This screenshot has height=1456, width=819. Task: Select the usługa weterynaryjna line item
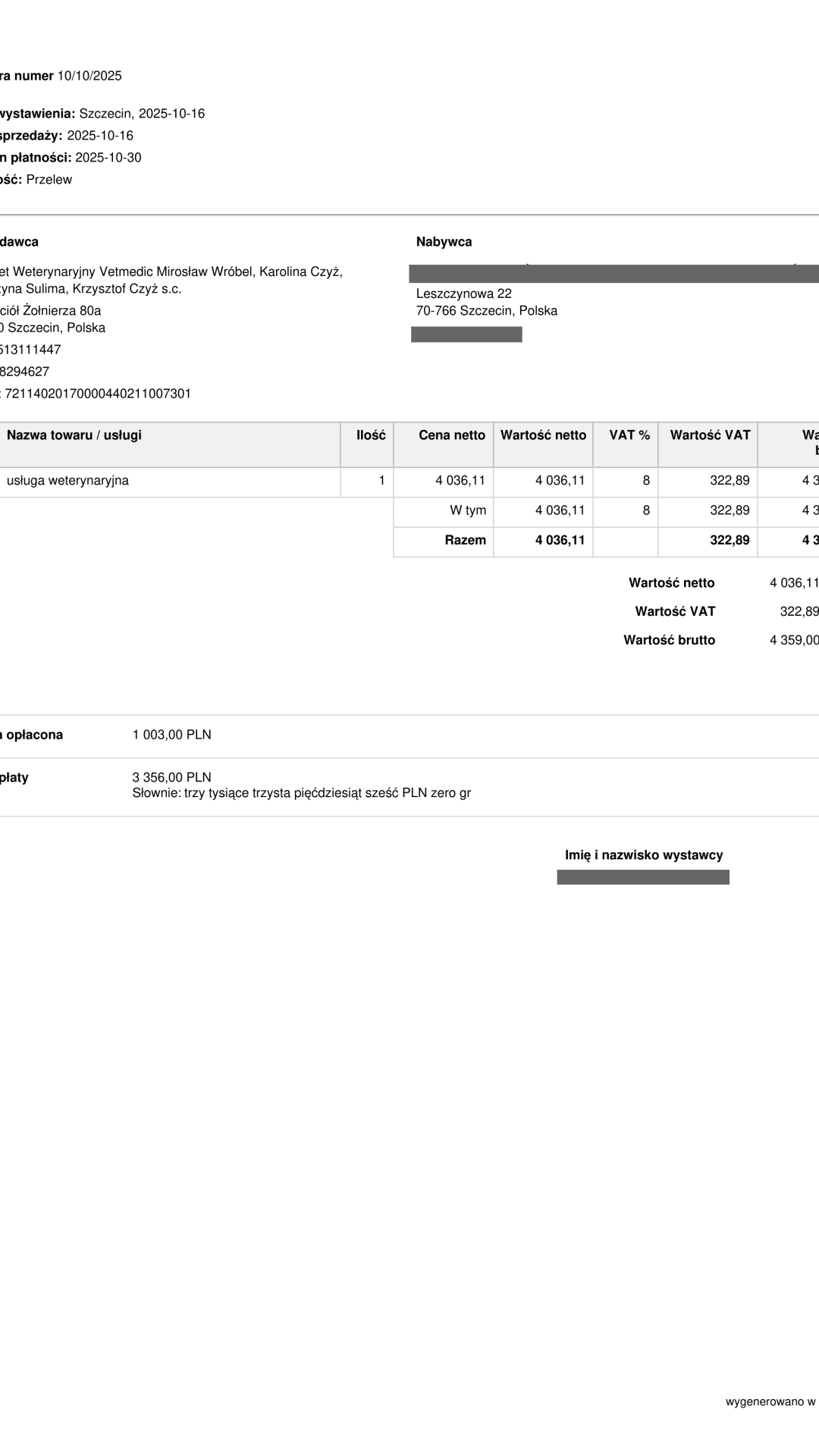[67, 481]
